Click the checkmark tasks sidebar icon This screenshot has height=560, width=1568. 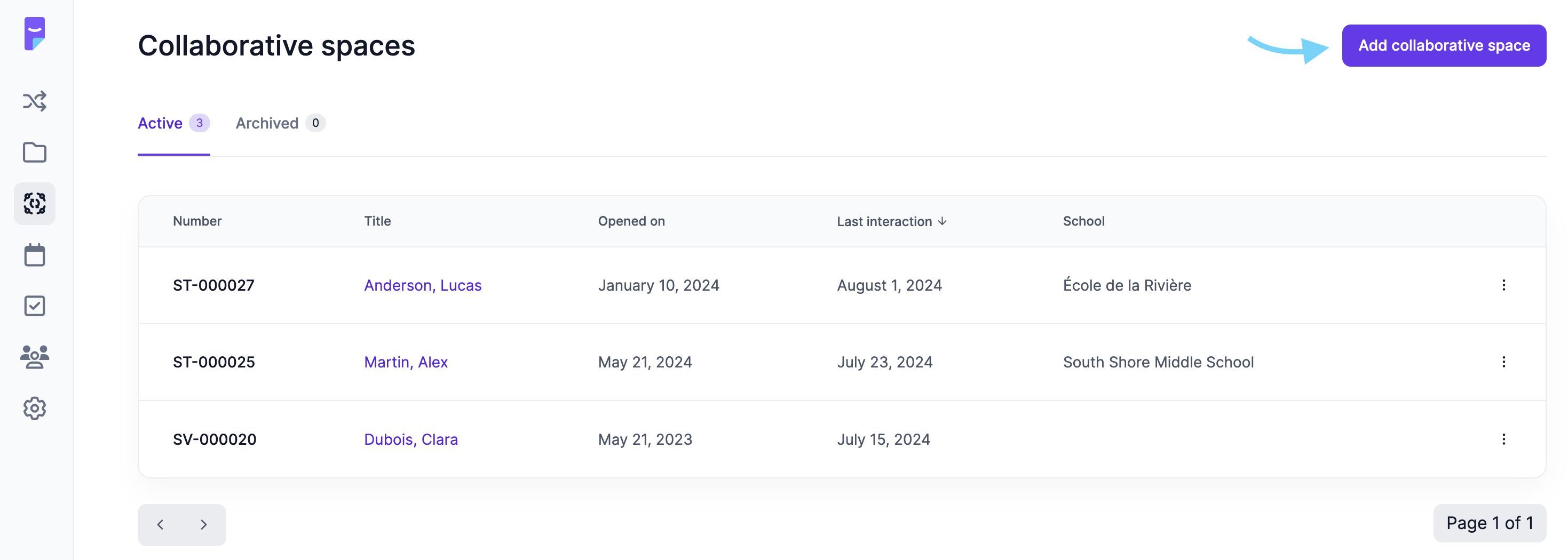pos(35,306)
